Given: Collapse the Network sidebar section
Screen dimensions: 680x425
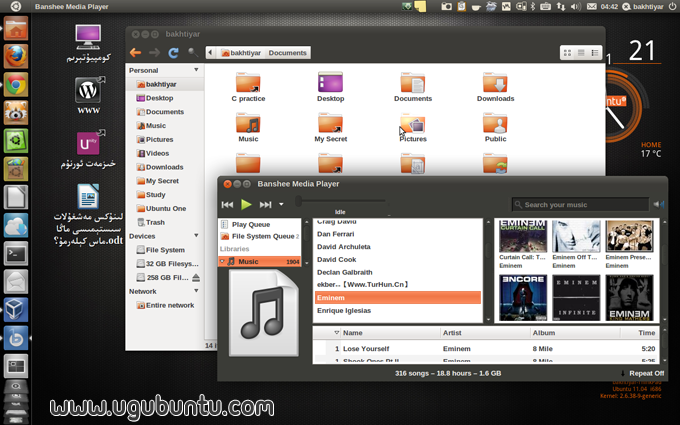Looking at the screenshot, I should 196,291.
